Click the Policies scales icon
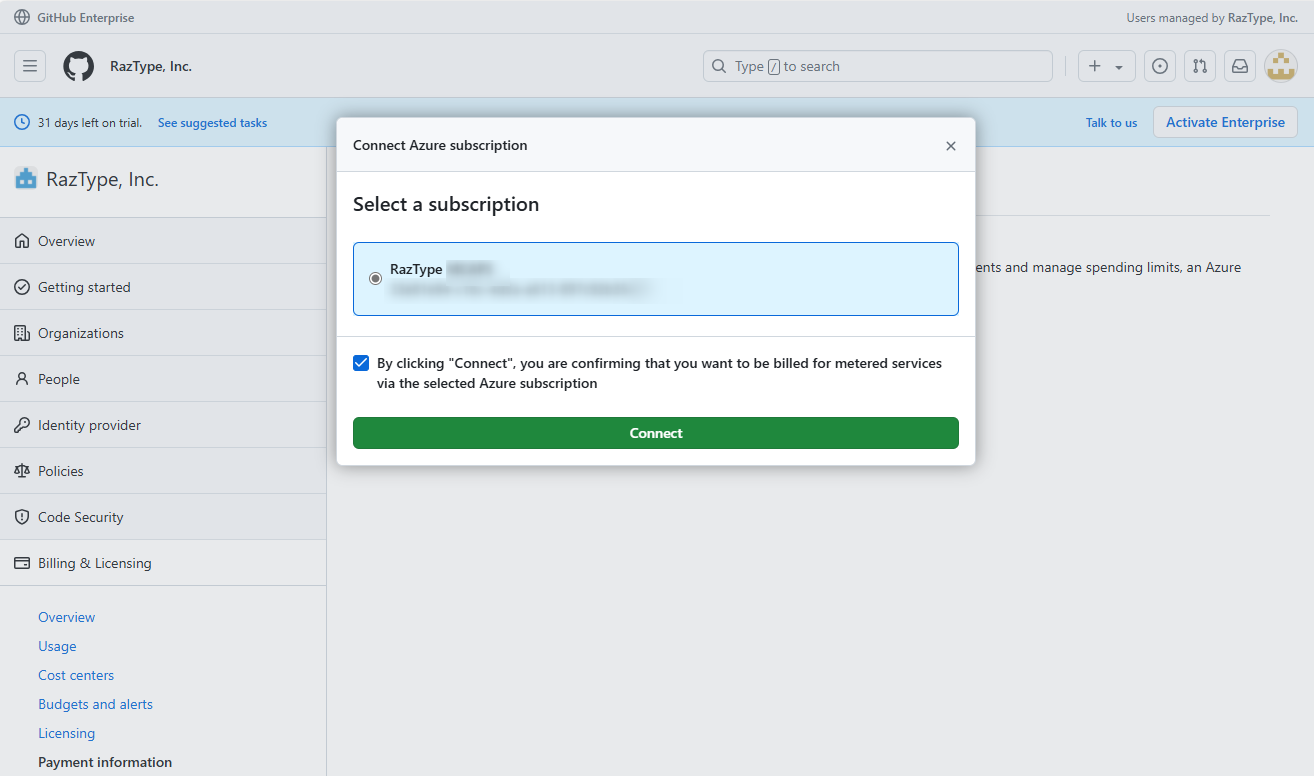This screenshot has width=1314, height=776. point(21,471)
